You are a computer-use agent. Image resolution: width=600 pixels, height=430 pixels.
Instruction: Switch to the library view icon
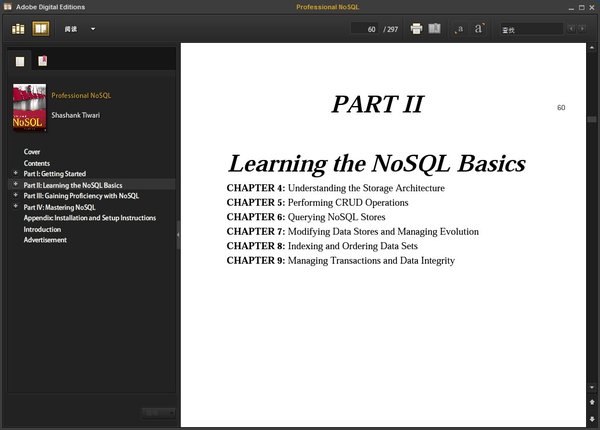tap(18, 29)
